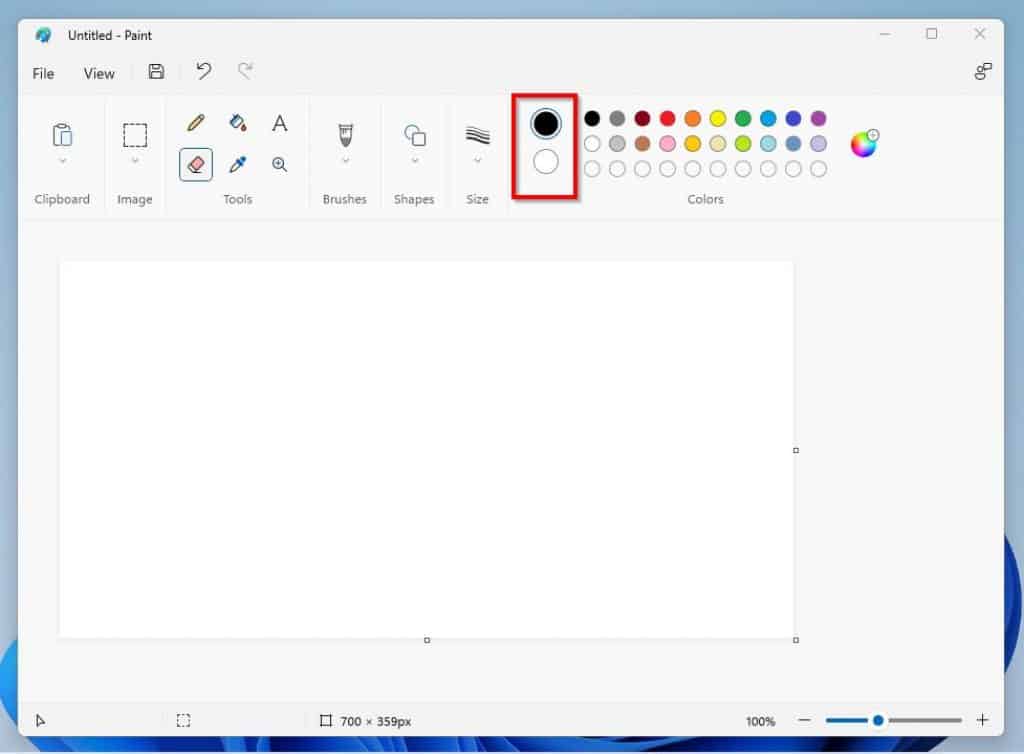Pick the bright red palette swatch
The height and width of the screenshot is (754, 1024).
667,118
